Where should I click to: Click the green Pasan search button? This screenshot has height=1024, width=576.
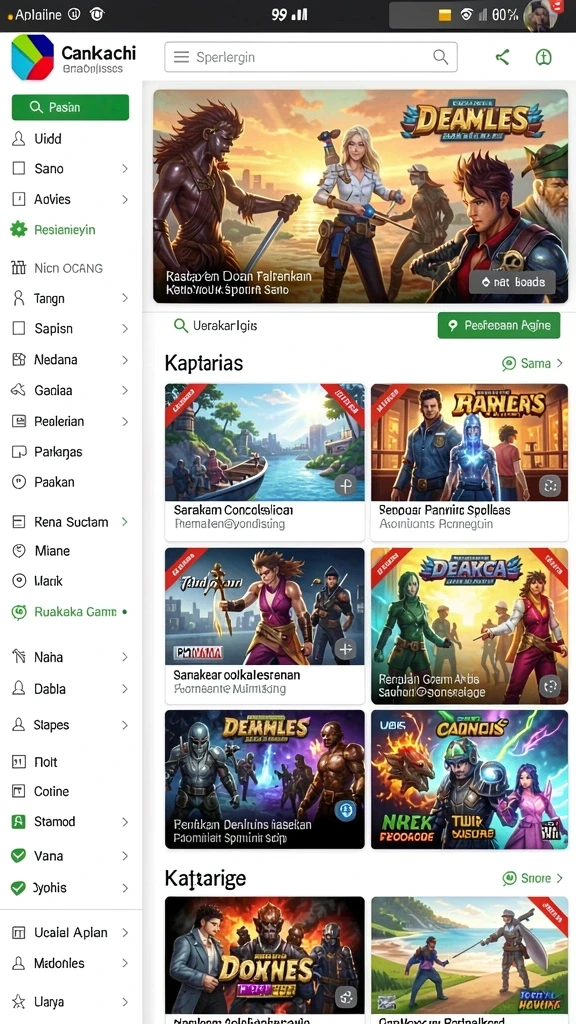[71, 107]
